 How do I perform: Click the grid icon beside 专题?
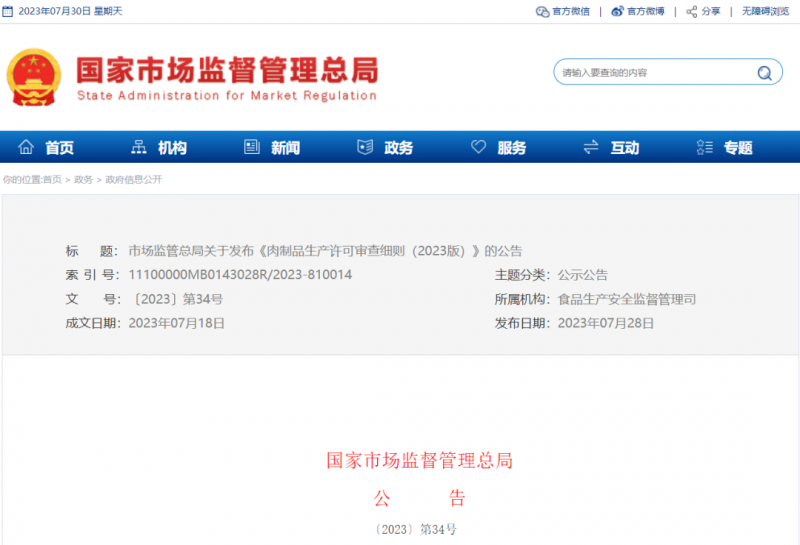click(705, 147)
